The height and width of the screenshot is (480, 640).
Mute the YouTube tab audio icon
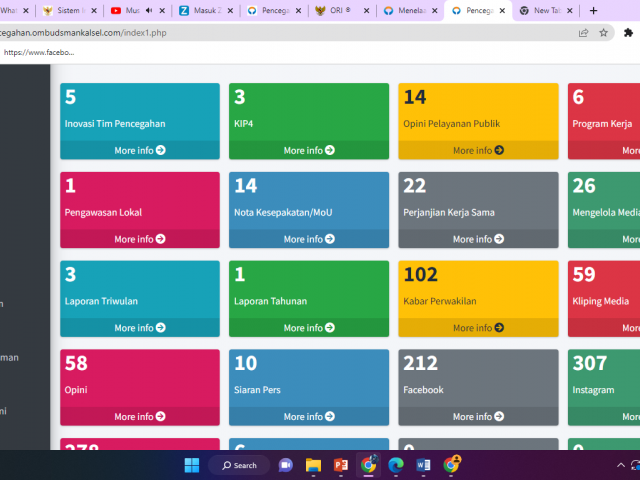click(x=149, y=10)
